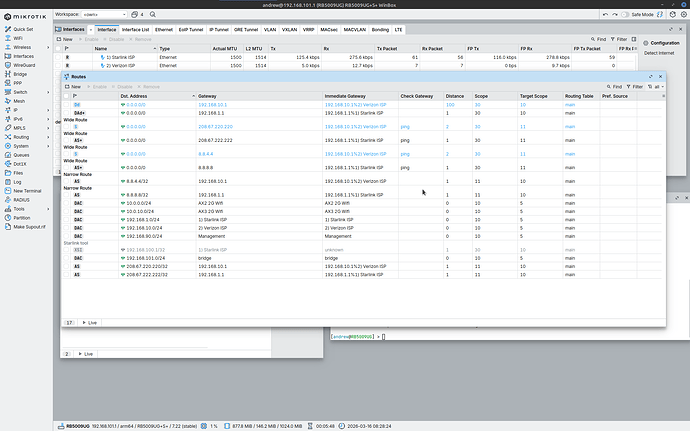Viewport: 690px width, 431px height.
Task: Check the 10.0.0.0/24 route row checkbox
Action: point(66,203)
